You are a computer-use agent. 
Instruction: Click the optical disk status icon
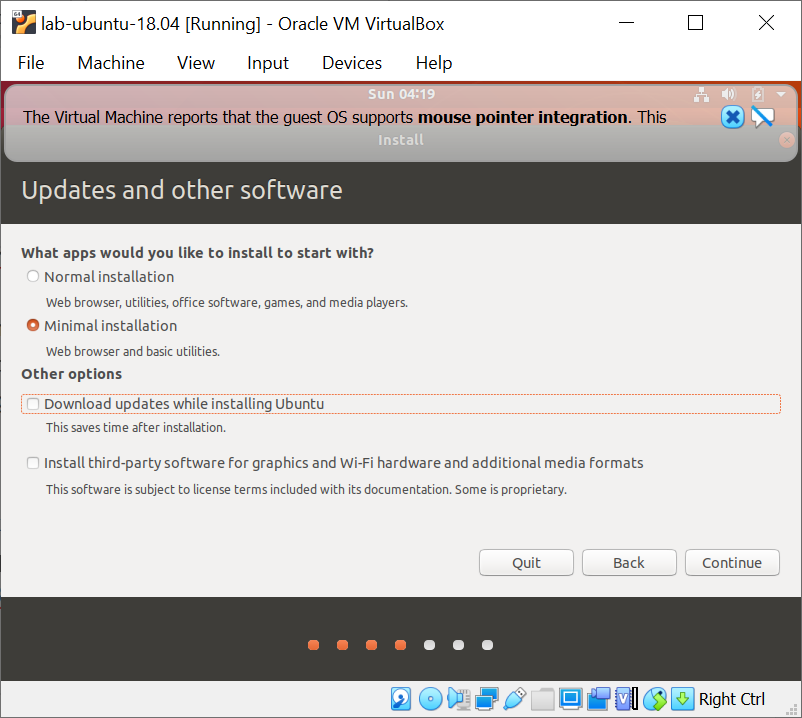coord(430,699)
